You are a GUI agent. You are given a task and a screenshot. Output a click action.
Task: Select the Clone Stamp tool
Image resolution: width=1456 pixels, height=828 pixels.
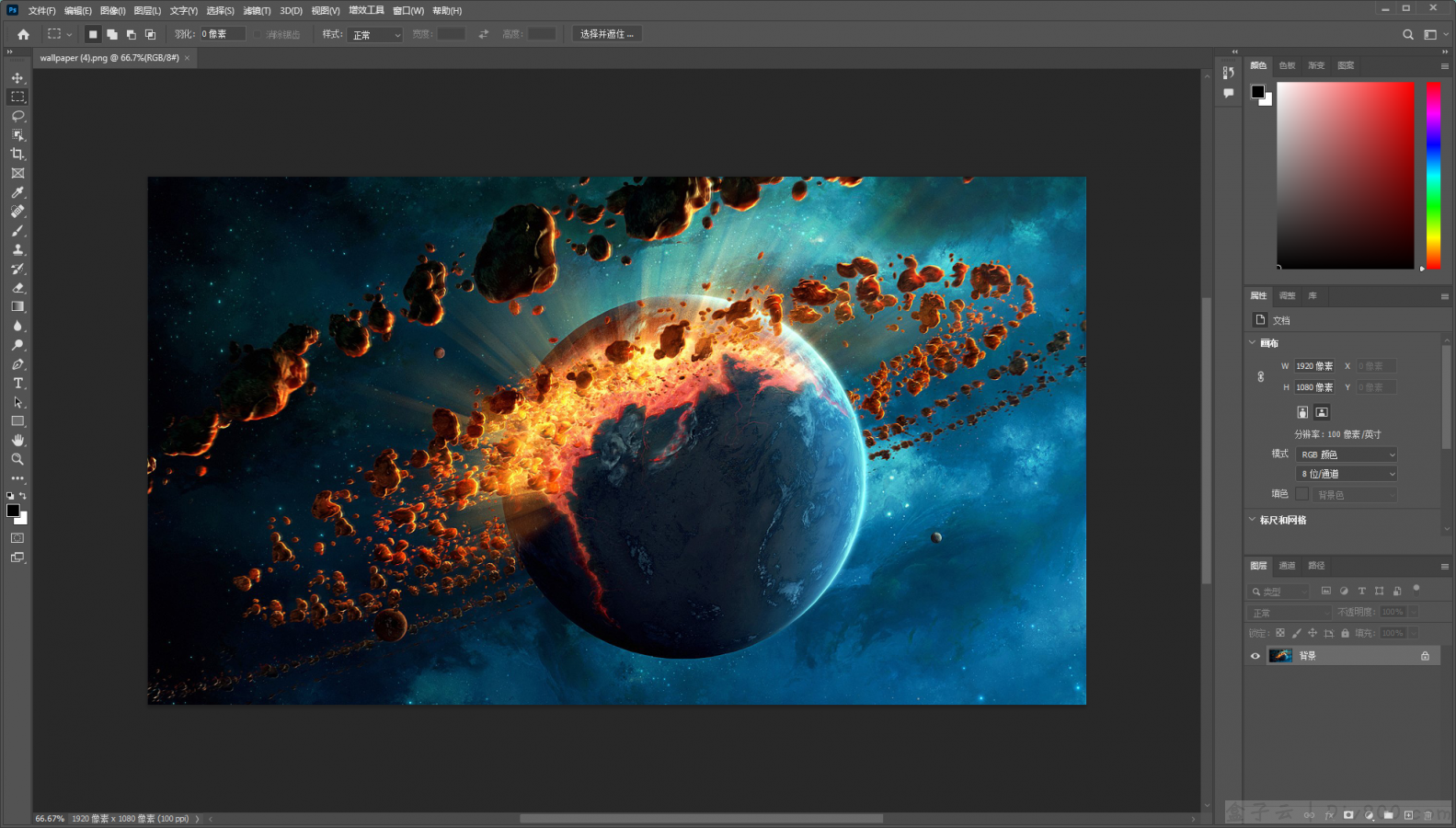[x=17, y=249]
